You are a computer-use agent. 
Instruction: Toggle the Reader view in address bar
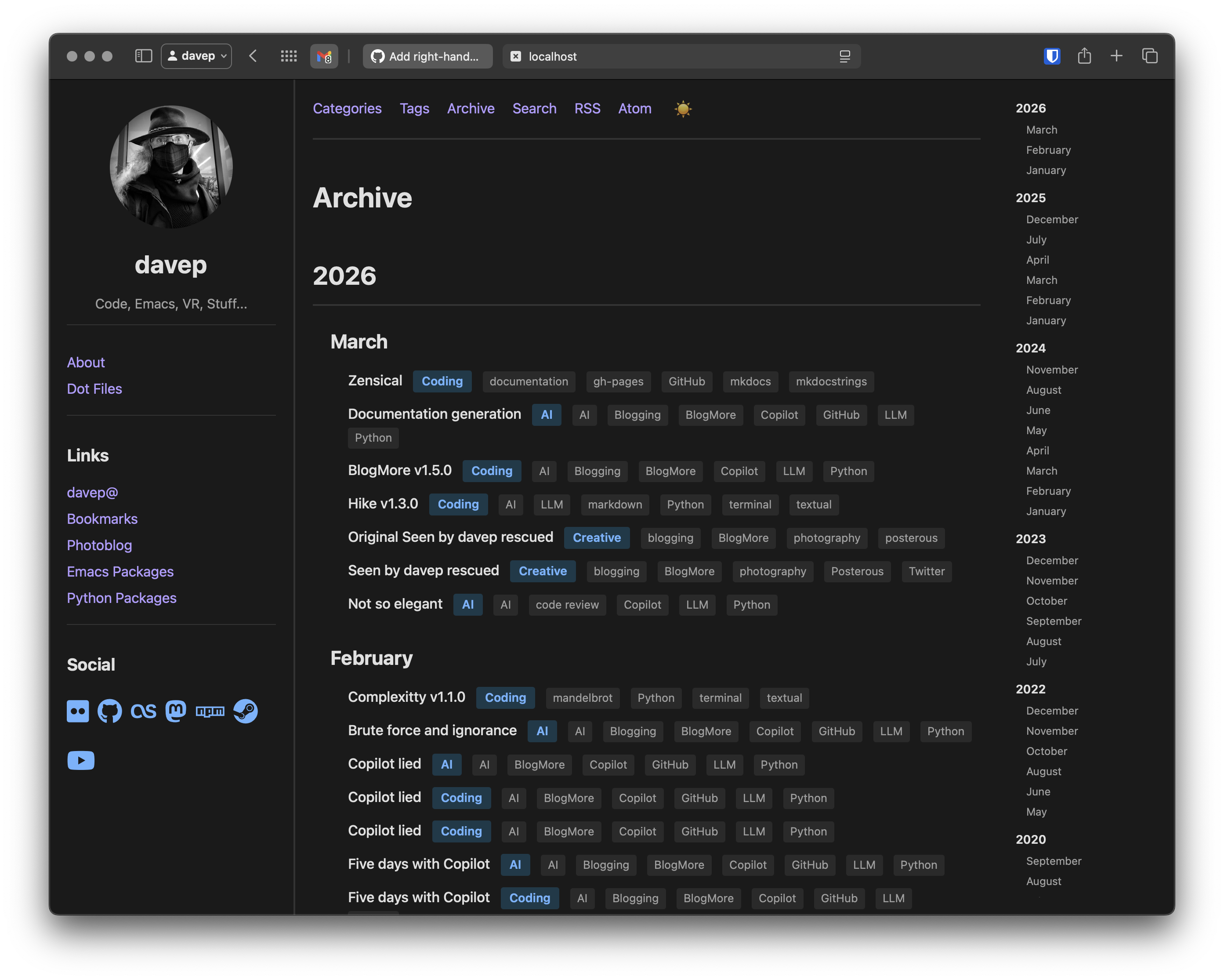845,56
